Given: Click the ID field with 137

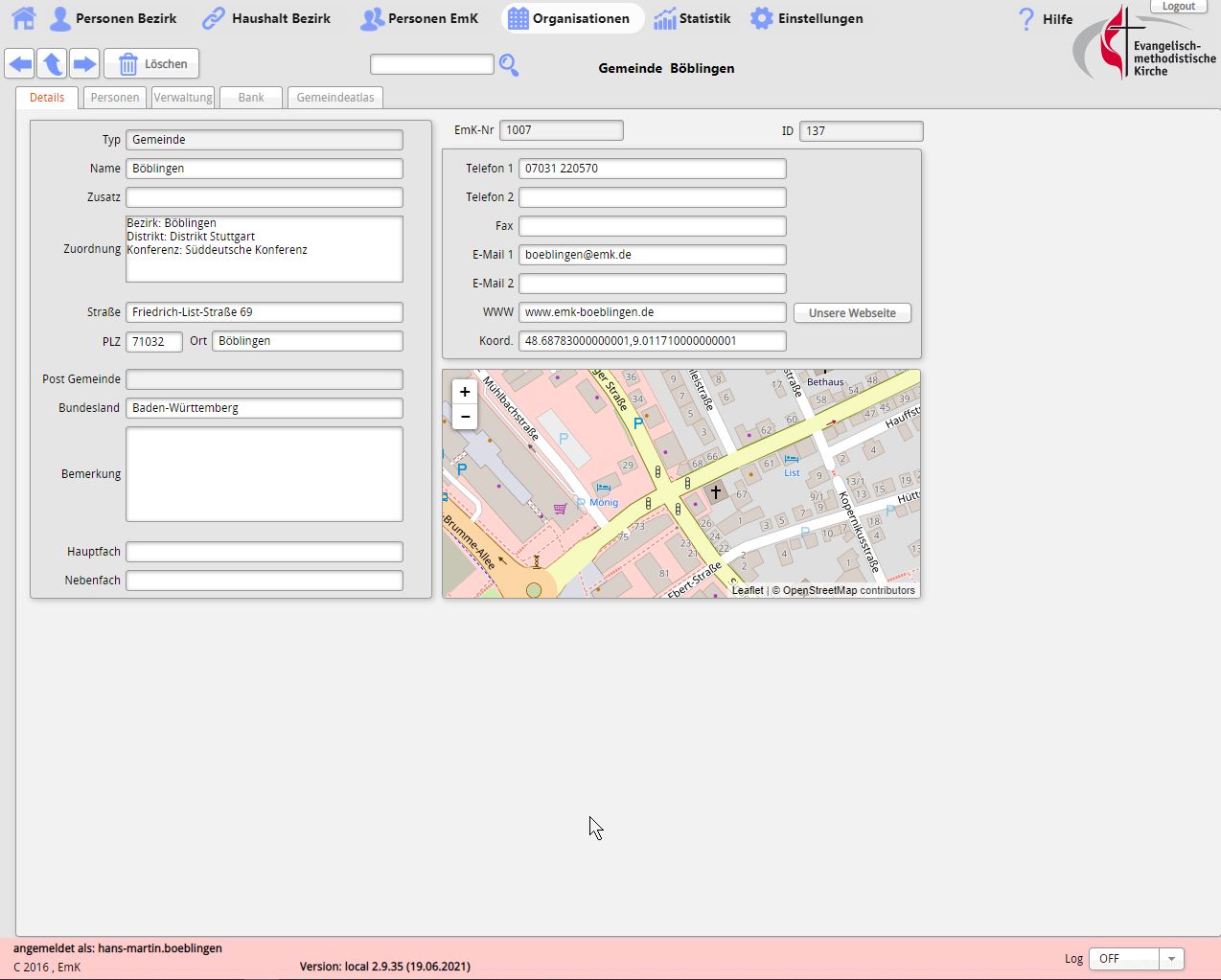Looking at the screenshot, I should coord(862,131).
